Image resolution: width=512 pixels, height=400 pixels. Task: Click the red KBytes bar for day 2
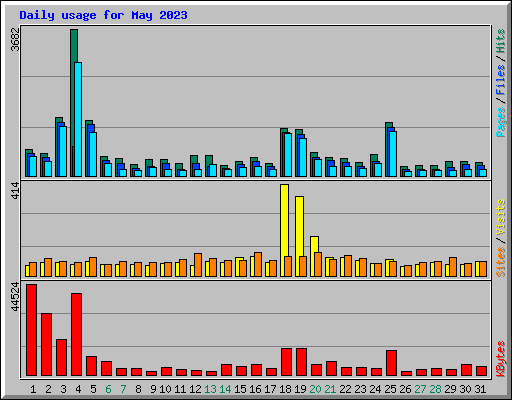[x=47, y=345]
